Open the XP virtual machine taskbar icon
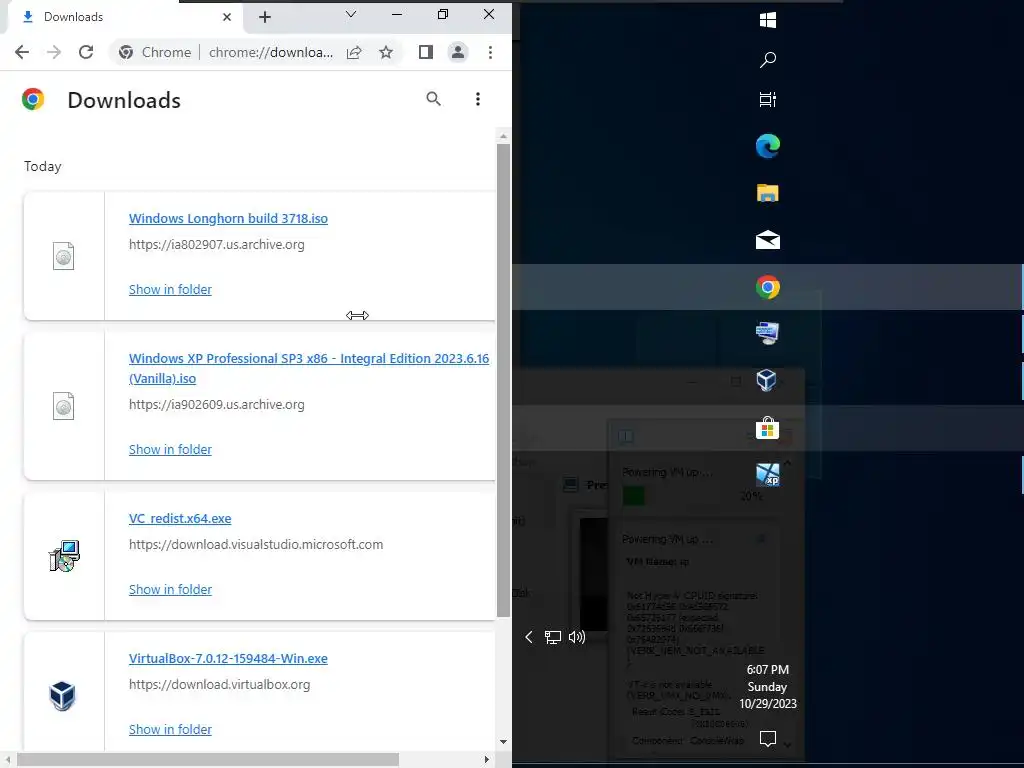Screen dimensions: 1024x768 pyautogui.click(x=768, y=475)
